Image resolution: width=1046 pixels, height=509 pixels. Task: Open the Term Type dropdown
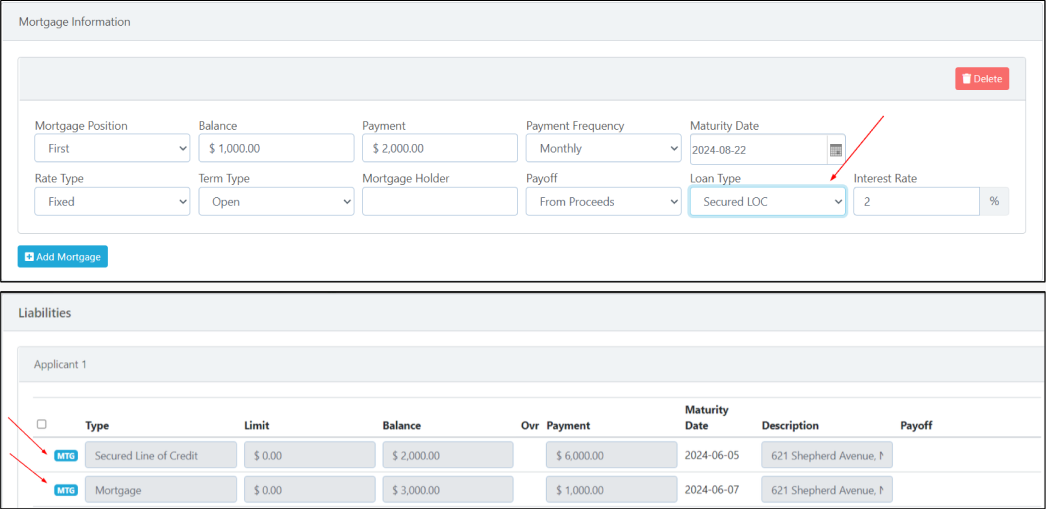(276, 202)
